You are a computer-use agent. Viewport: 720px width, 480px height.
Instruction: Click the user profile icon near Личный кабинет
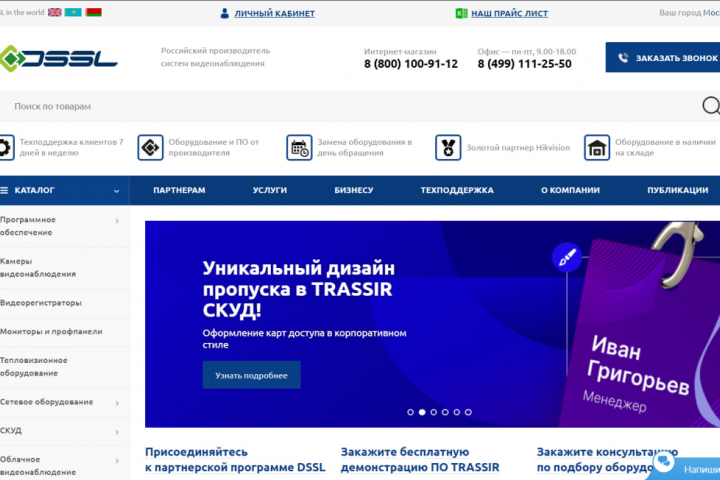pos(225,13)
